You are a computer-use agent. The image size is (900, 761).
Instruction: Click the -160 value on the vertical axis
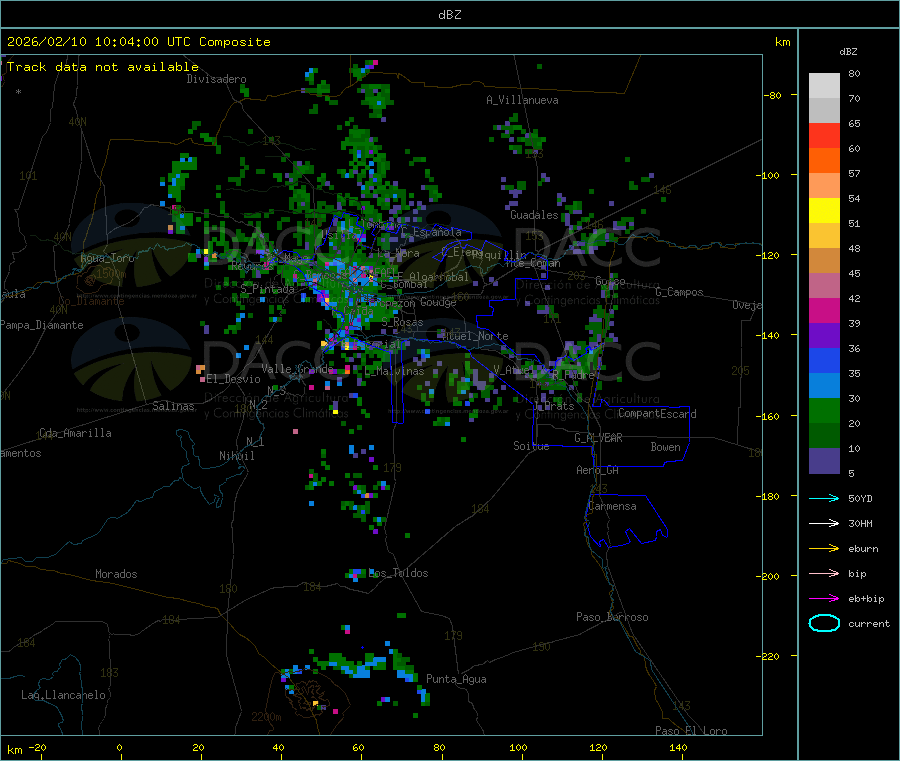768,416
